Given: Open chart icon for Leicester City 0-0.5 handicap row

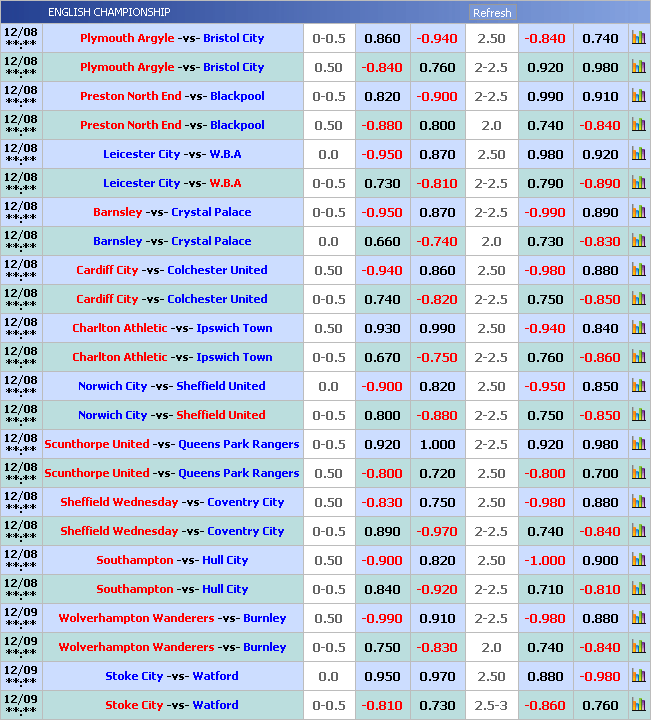Looking at the screenshot, I should coord(639,183).
